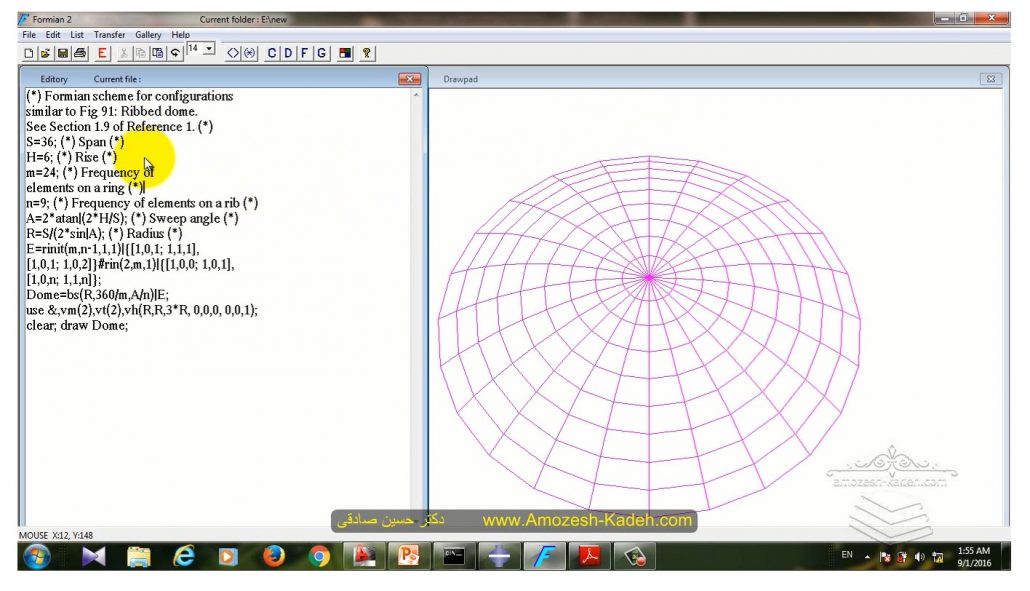This screenshot has width=1030, height=591.
Task: Click the Open file toolbar icon
Action: 45,53
